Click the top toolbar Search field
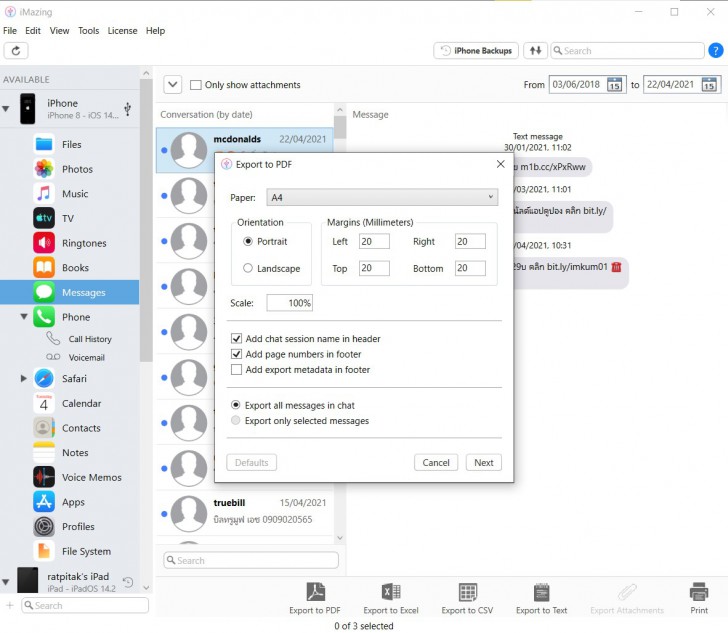This screenshot has height=633, width=728. coord(627,51)
